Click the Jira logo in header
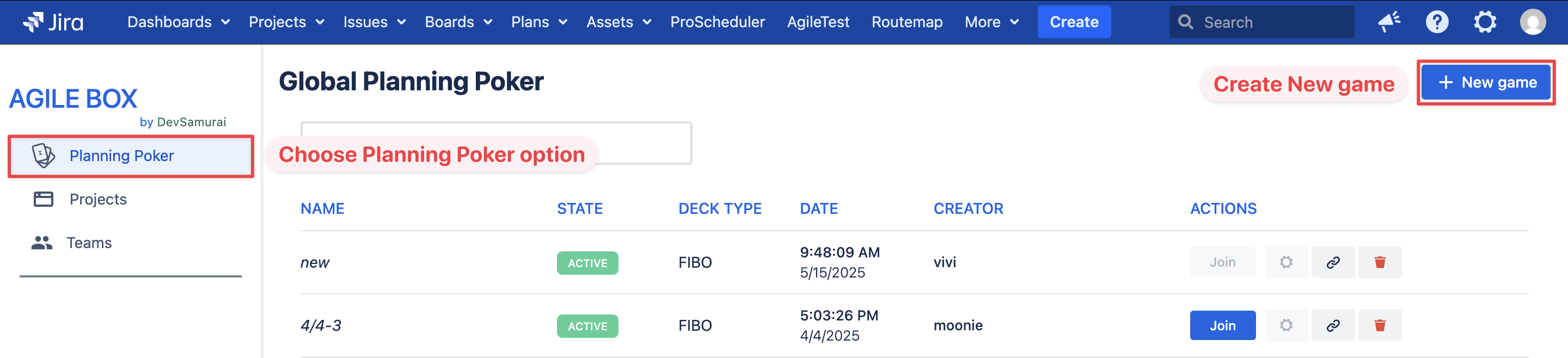The height and width of the screenshot is (358, 1568). pyautogui.click(x=53, y=22)
